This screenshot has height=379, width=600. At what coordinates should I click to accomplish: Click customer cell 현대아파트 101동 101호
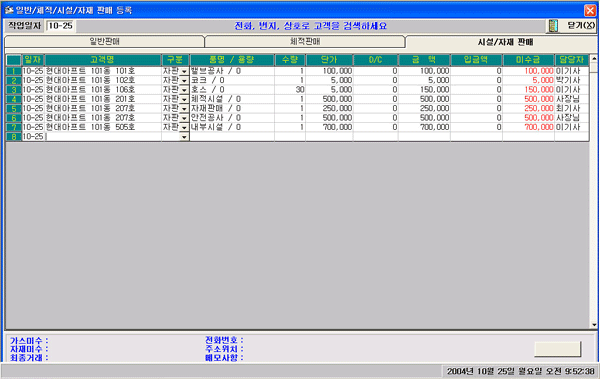click(x=103, y=71)
